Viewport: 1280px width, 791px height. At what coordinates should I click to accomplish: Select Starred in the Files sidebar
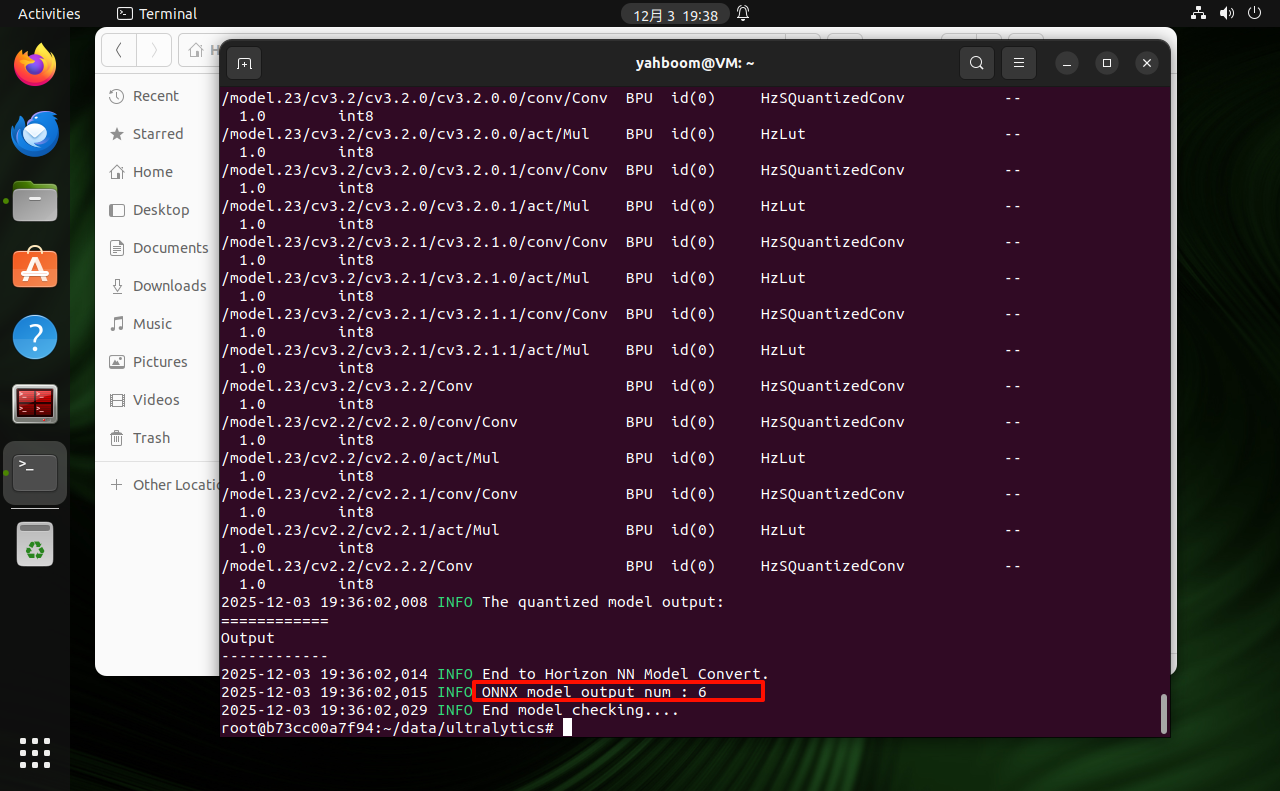[158, 134]
